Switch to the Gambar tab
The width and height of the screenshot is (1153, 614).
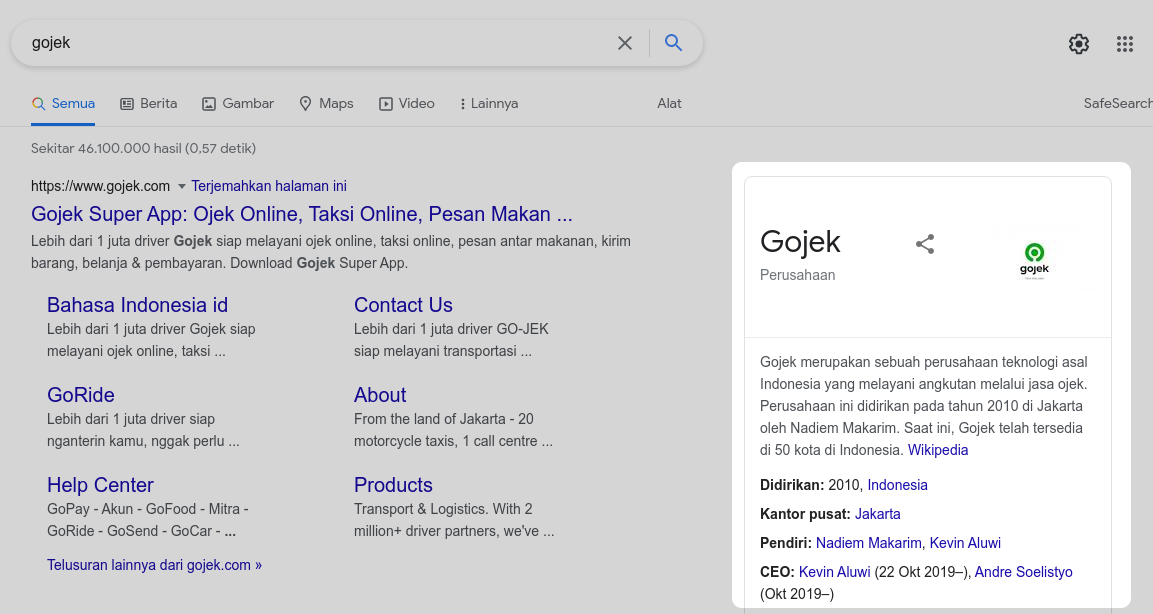pyautogui.click(x=238, y=103)
